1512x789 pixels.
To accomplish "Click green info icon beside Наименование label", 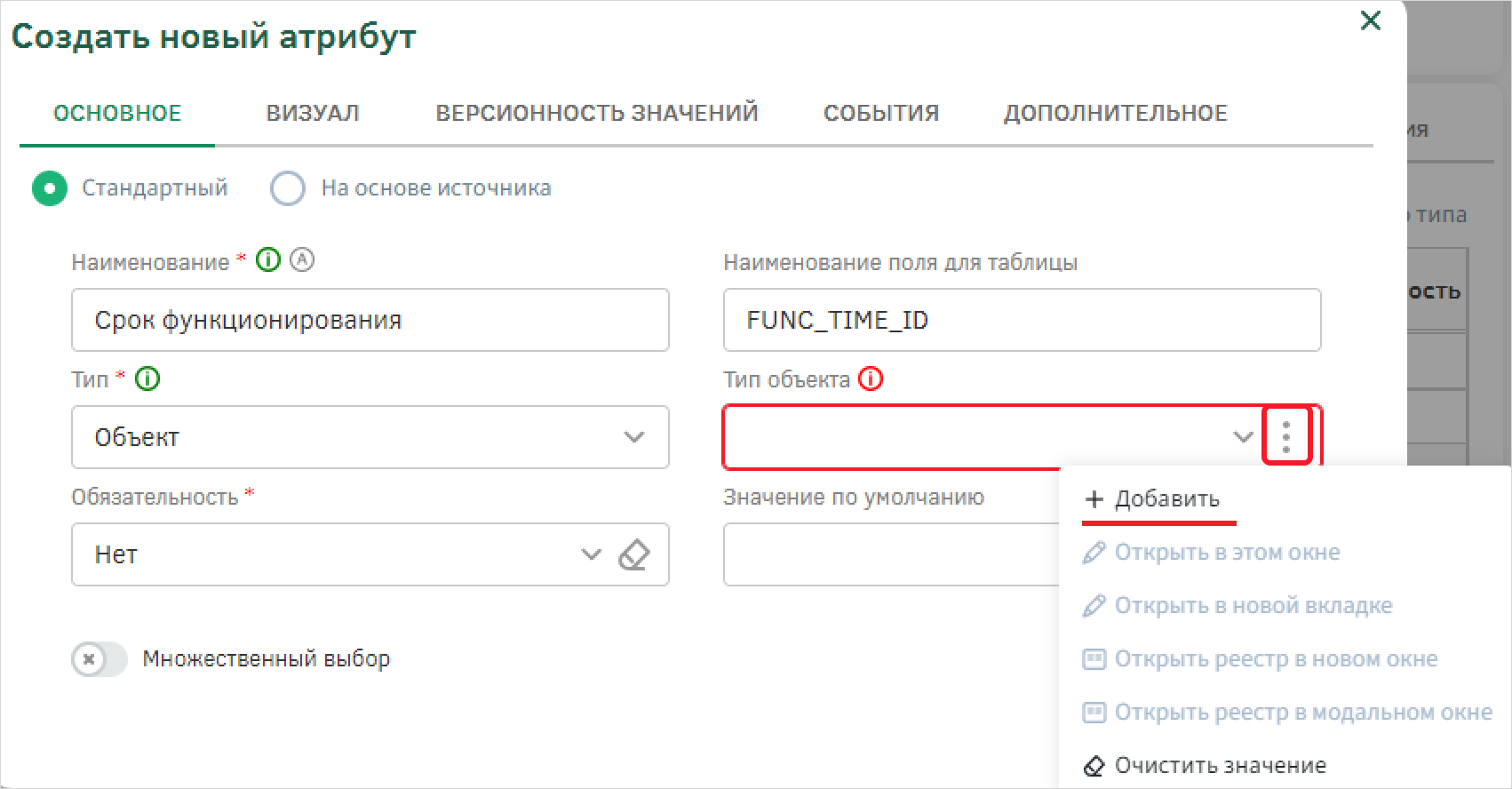I will click(267, 260).
